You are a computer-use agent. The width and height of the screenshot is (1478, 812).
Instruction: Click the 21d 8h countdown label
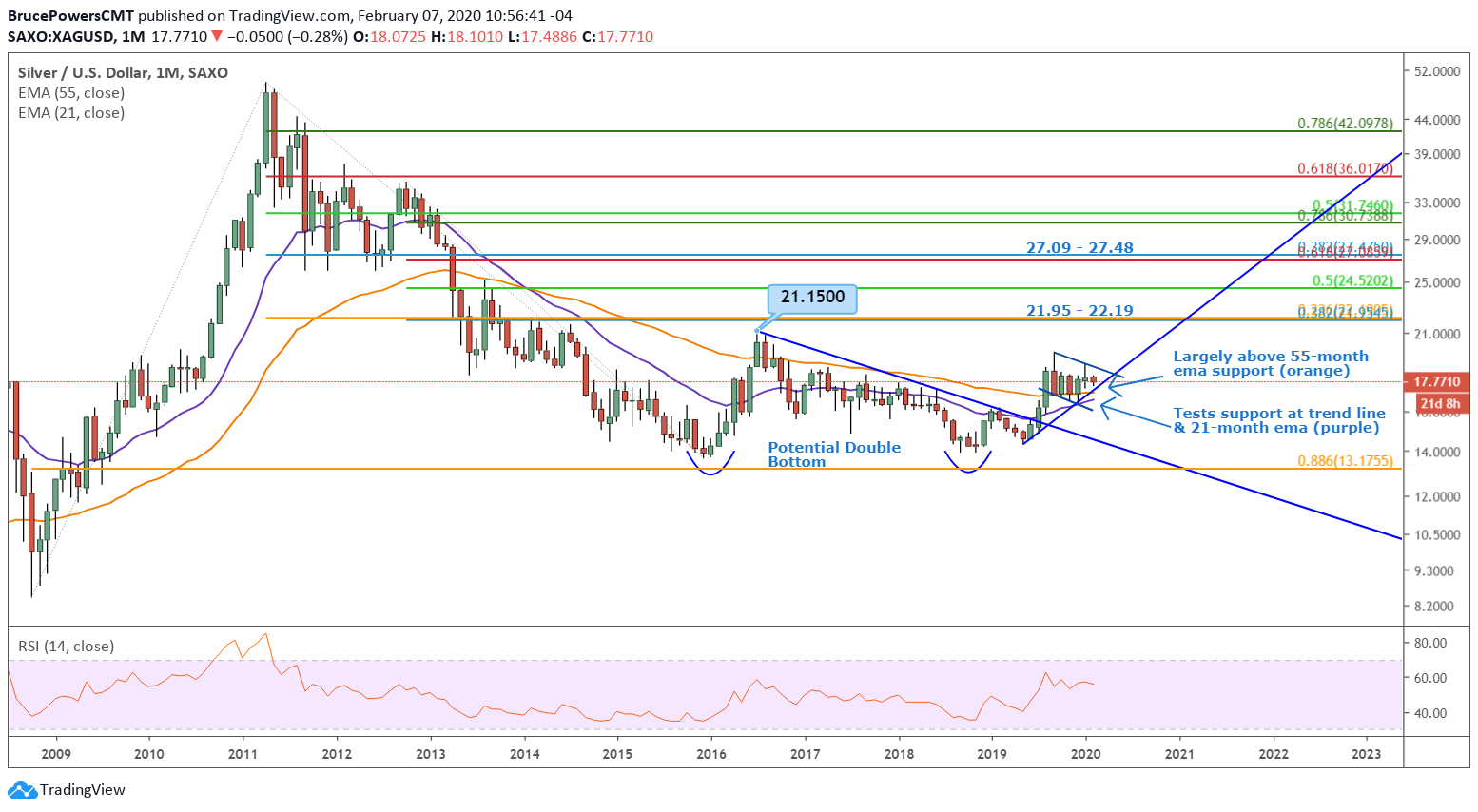1438,403
